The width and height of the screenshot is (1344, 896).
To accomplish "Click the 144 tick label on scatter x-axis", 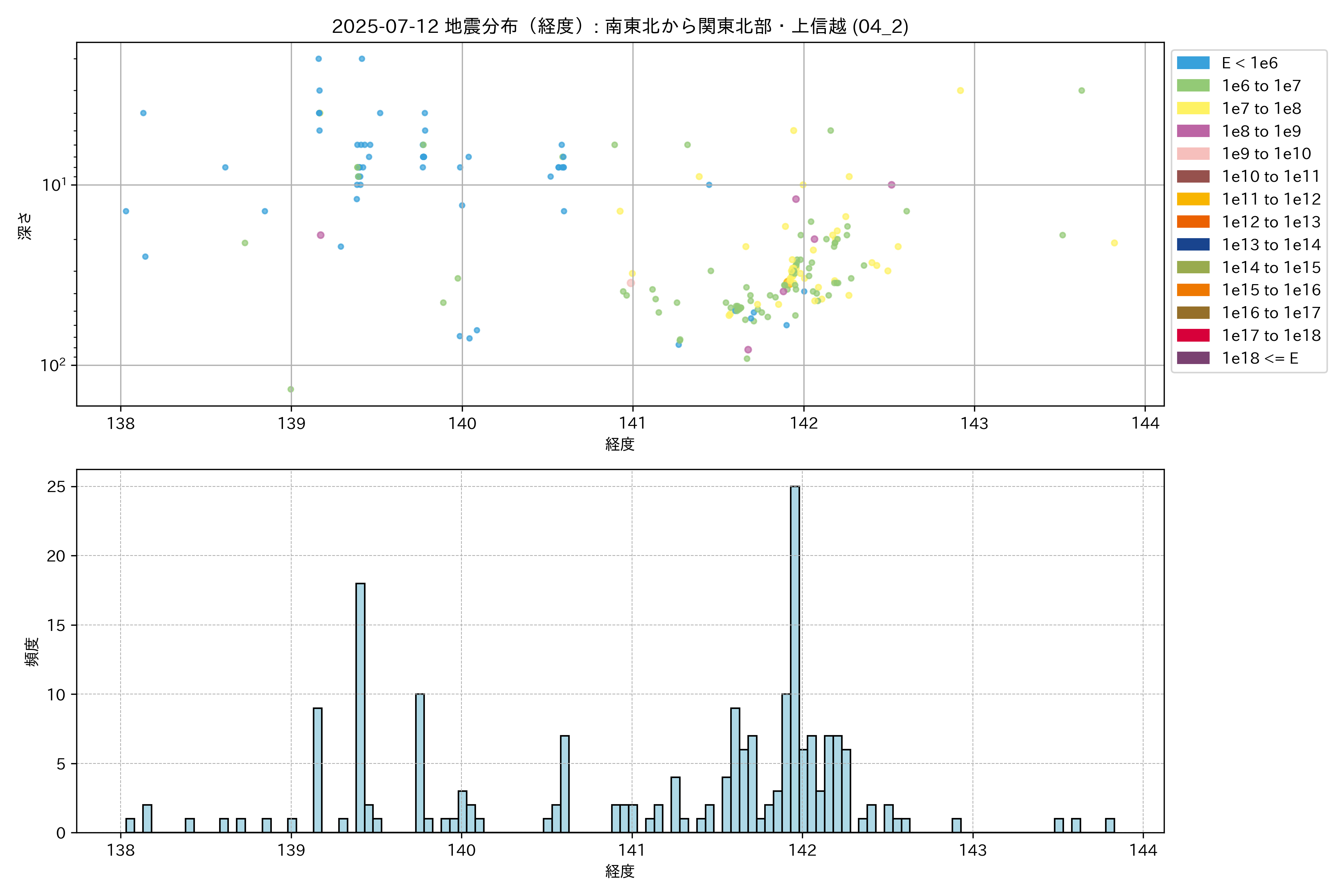I will click(1145, 423).
